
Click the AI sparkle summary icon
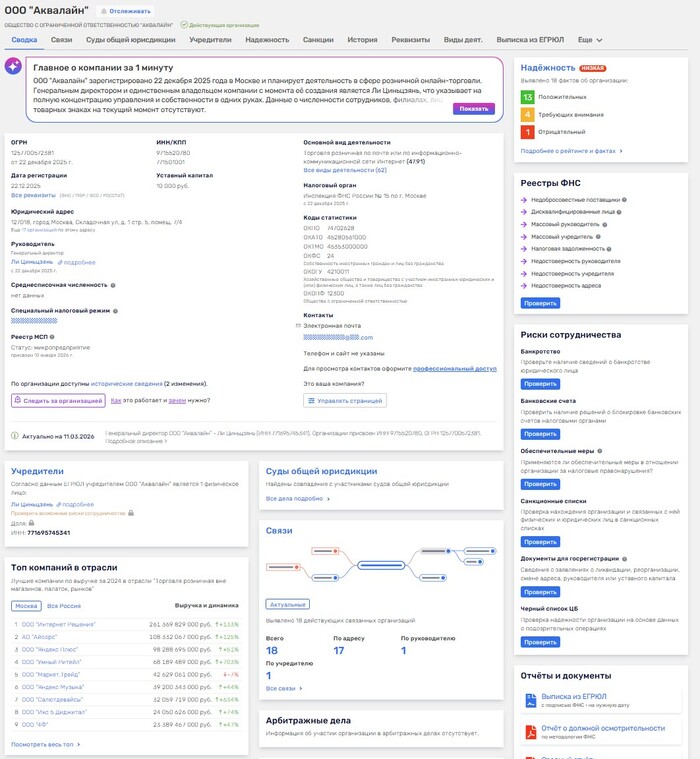tap(13, 66)
